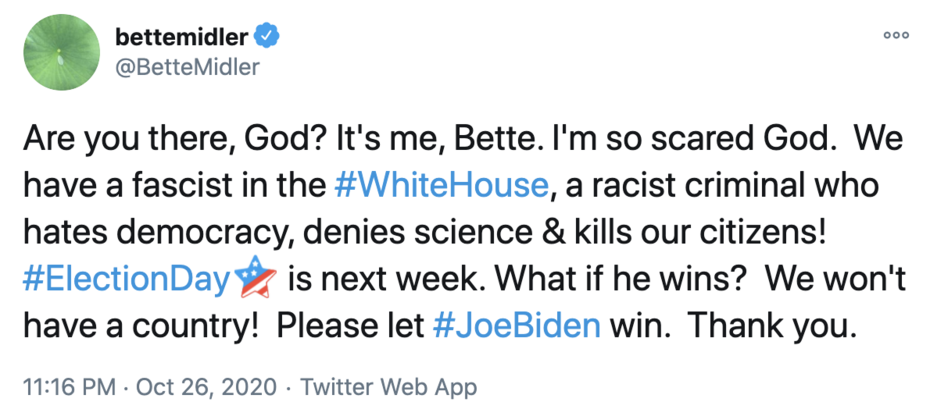
Task: Click the @BetteMidler handle
Action: click(188, 67)
